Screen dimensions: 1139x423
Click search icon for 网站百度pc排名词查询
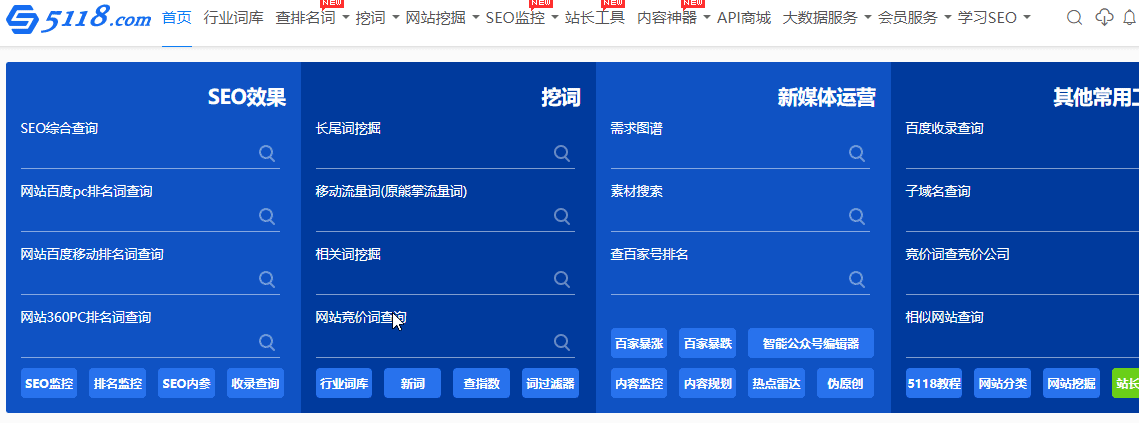coord(267,216)
